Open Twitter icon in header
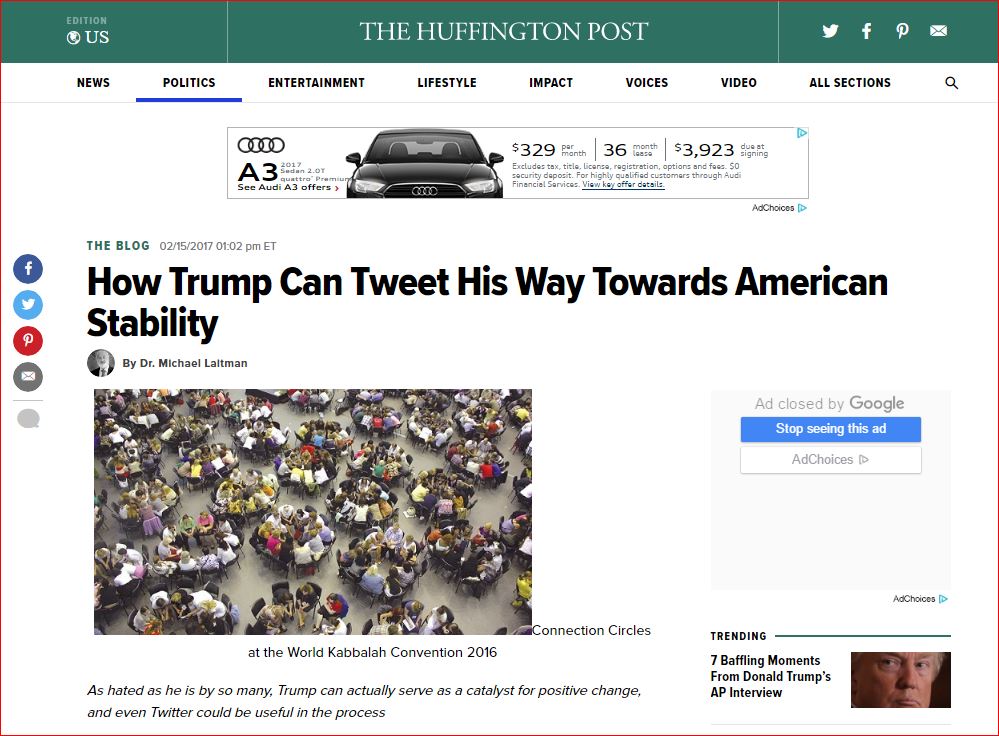The image size is (999, 736). click(x=830, y=31)
